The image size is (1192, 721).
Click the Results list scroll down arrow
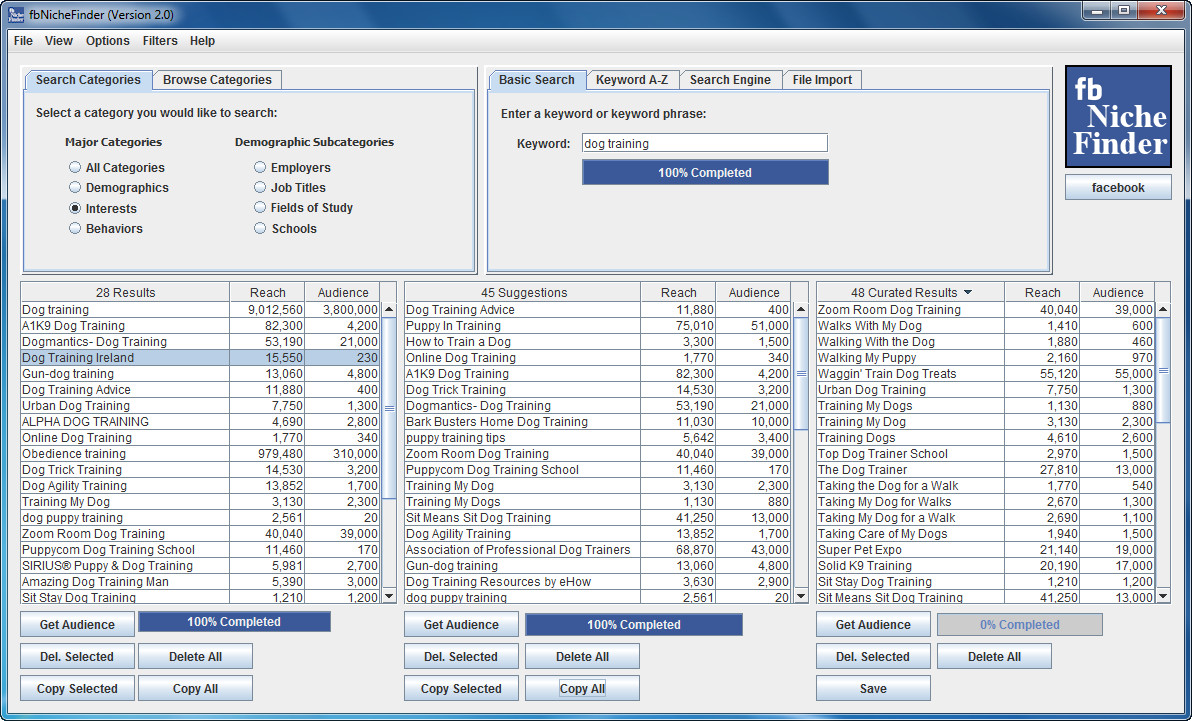click(x=389, y=596)
